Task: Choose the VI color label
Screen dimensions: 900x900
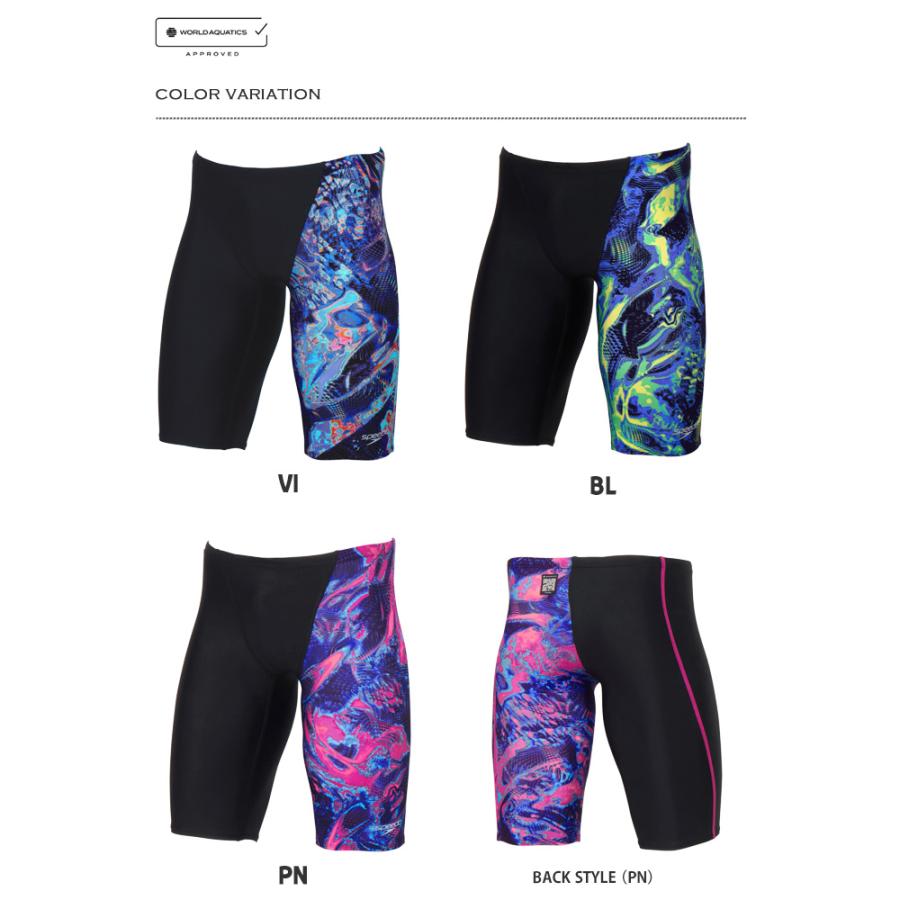Action: 288,484
